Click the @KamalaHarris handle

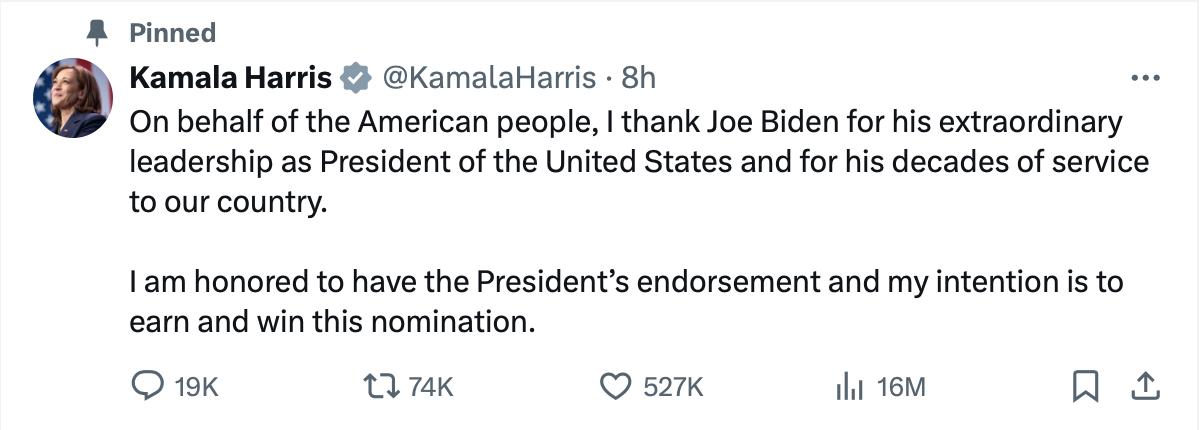tap(490, 76)
